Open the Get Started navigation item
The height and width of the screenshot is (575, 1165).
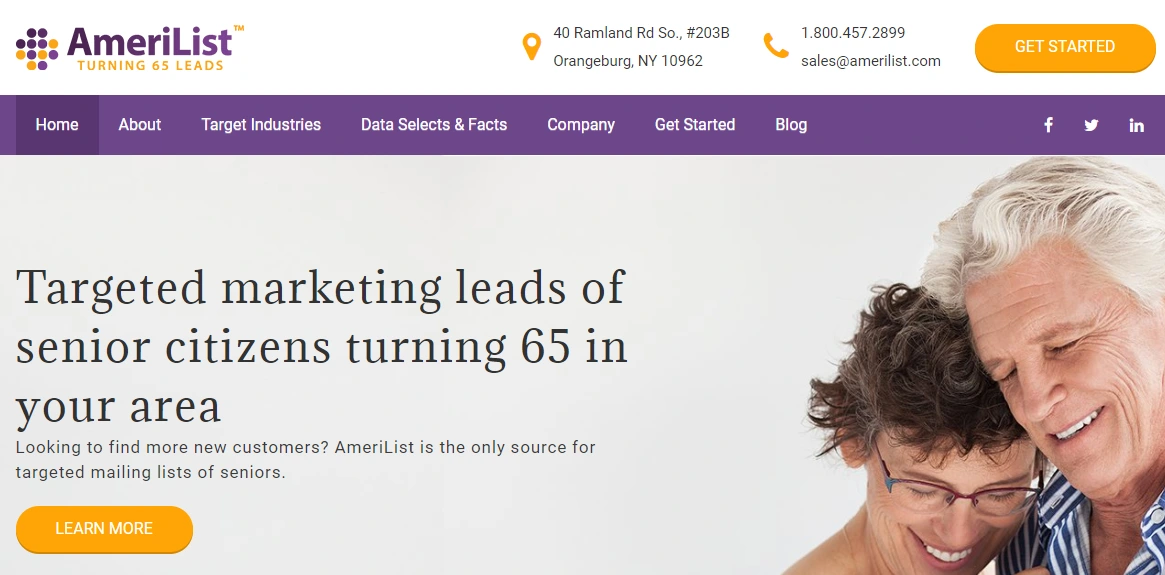(695, 125)
